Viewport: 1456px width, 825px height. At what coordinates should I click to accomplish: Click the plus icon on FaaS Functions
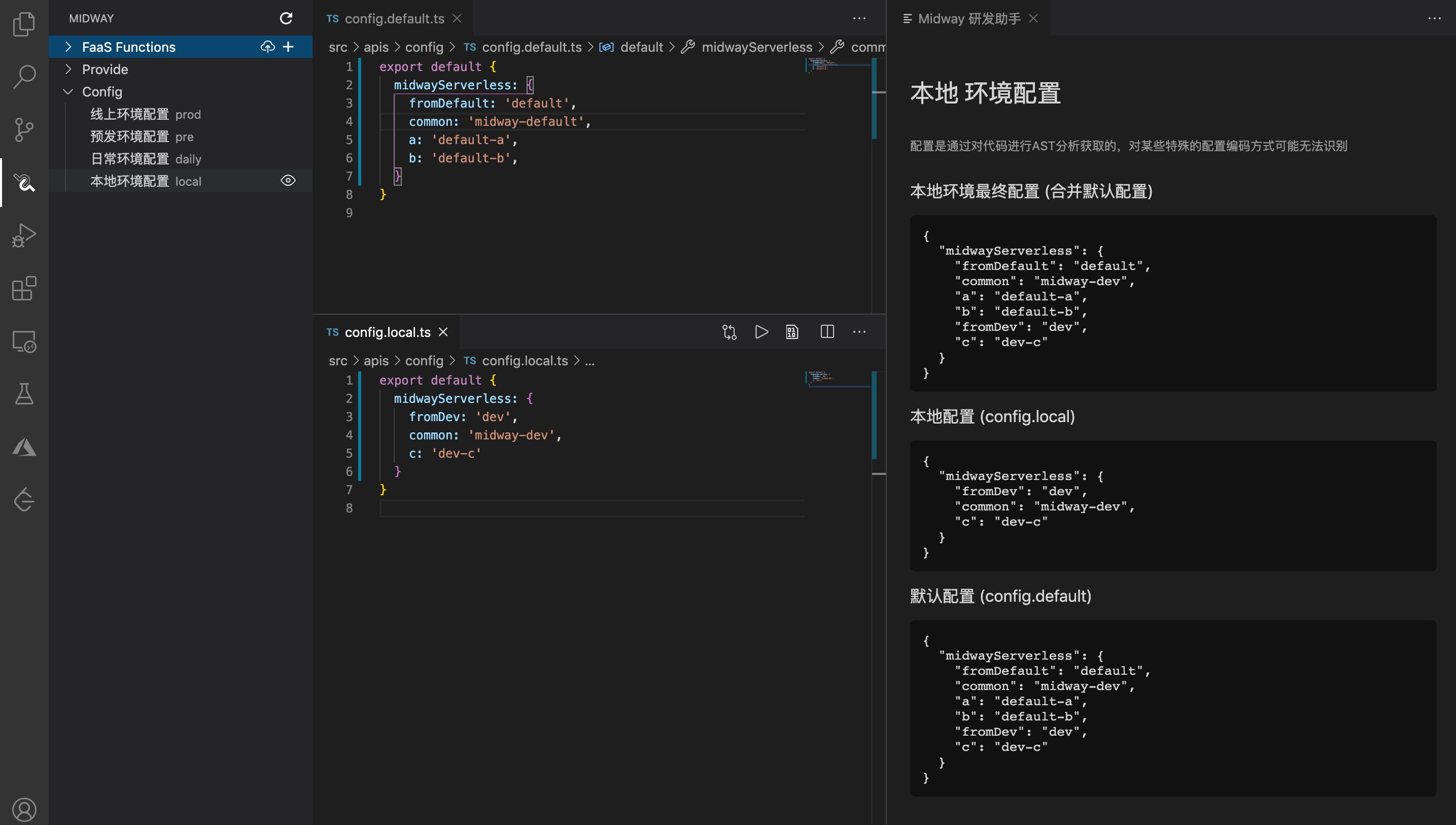coord(288,47)
